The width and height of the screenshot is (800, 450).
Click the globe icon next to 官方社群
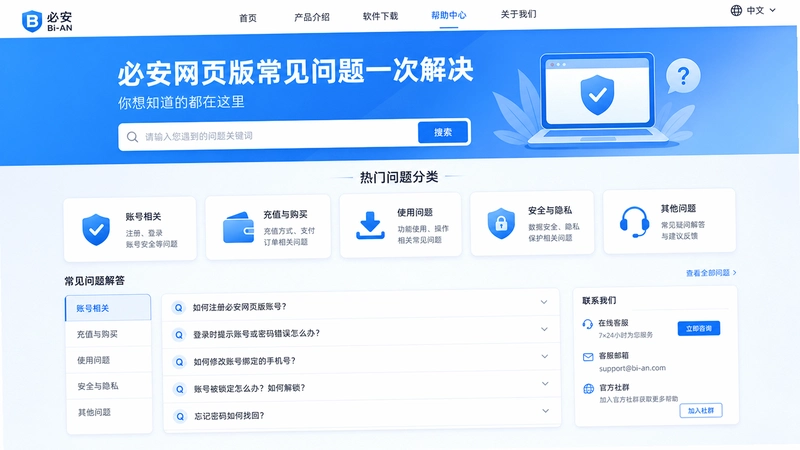click(x=589, y=389)
